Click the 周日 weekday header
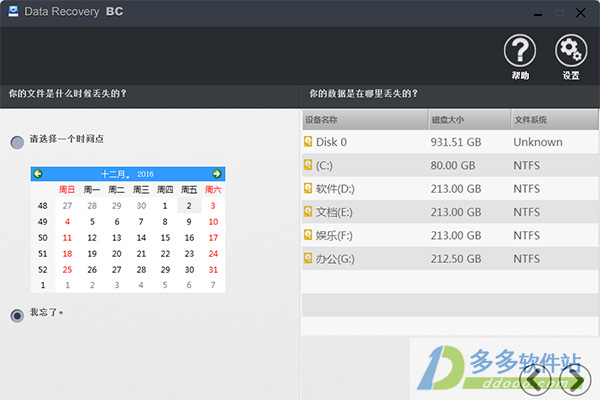The height and width of the screenshot is (400, 600). coord(67,189)
